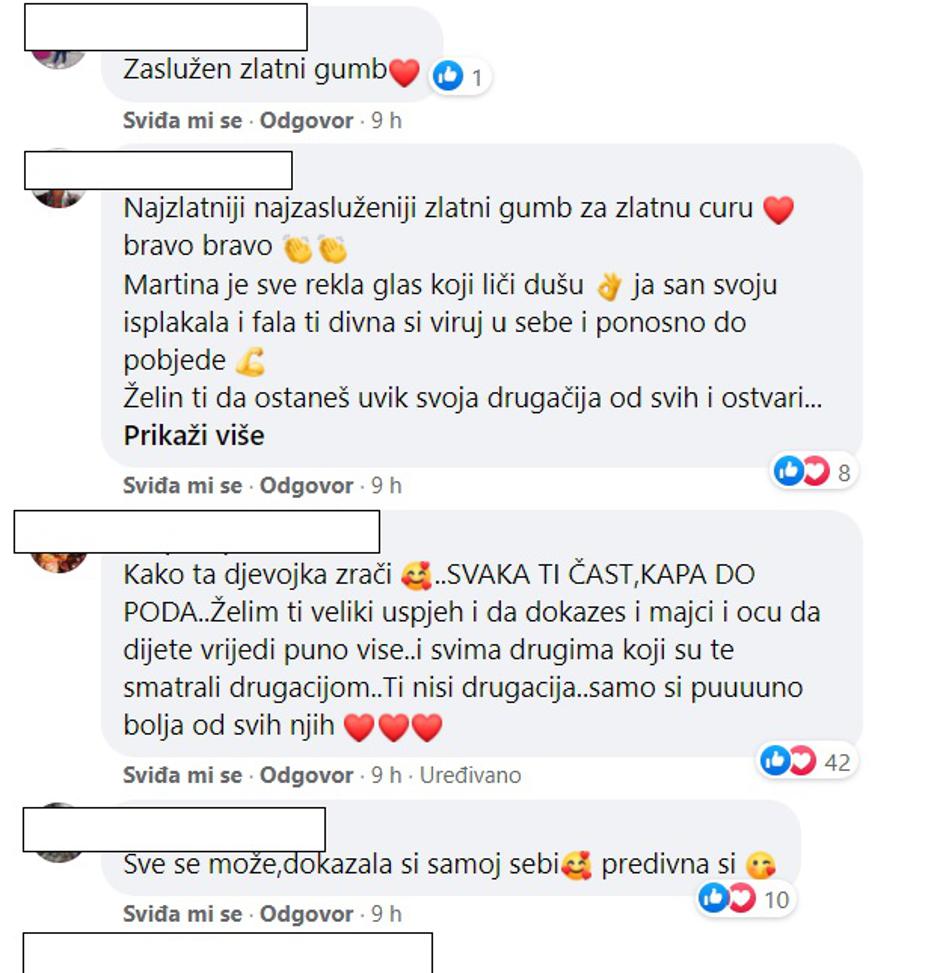This screenshot has width=940, height=973.
Task: Reply to 'Najzlatniji najzasluženiji' comment via Odgovor
Action: click(x=307, y=485)
